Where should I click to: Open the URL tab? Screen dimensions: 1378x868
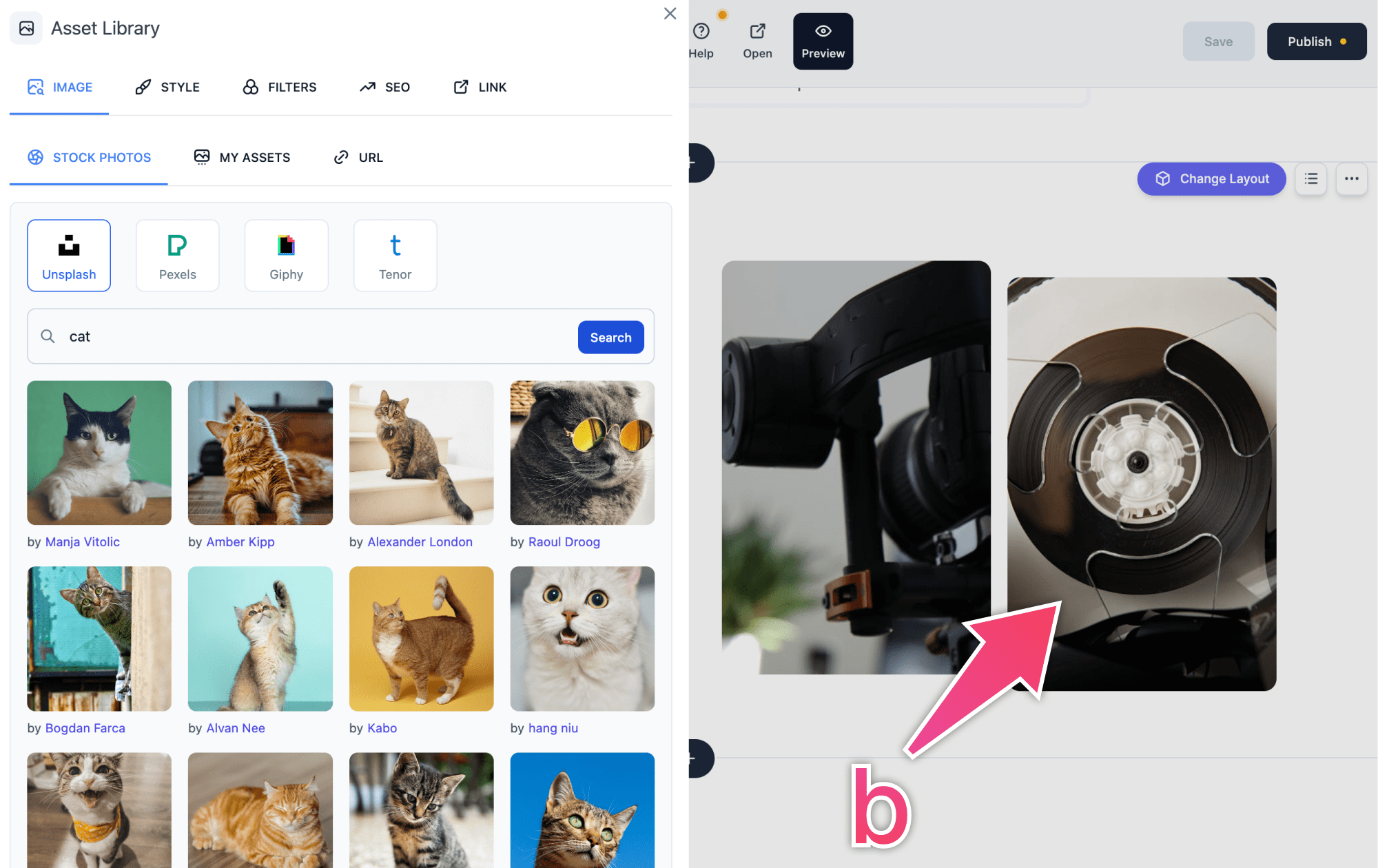pos(358,158)
